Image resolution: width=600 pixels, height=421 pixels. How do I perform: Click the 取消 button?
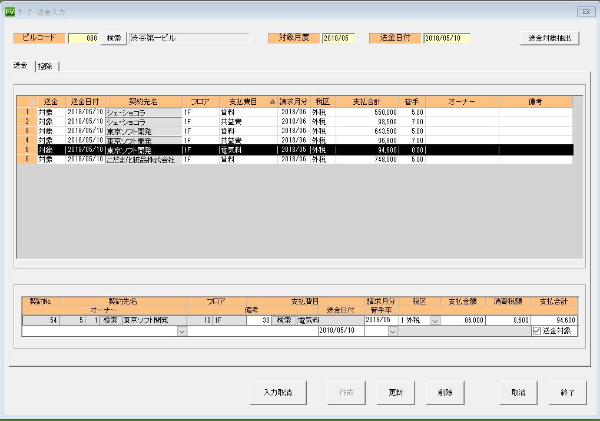pos(518,392)
